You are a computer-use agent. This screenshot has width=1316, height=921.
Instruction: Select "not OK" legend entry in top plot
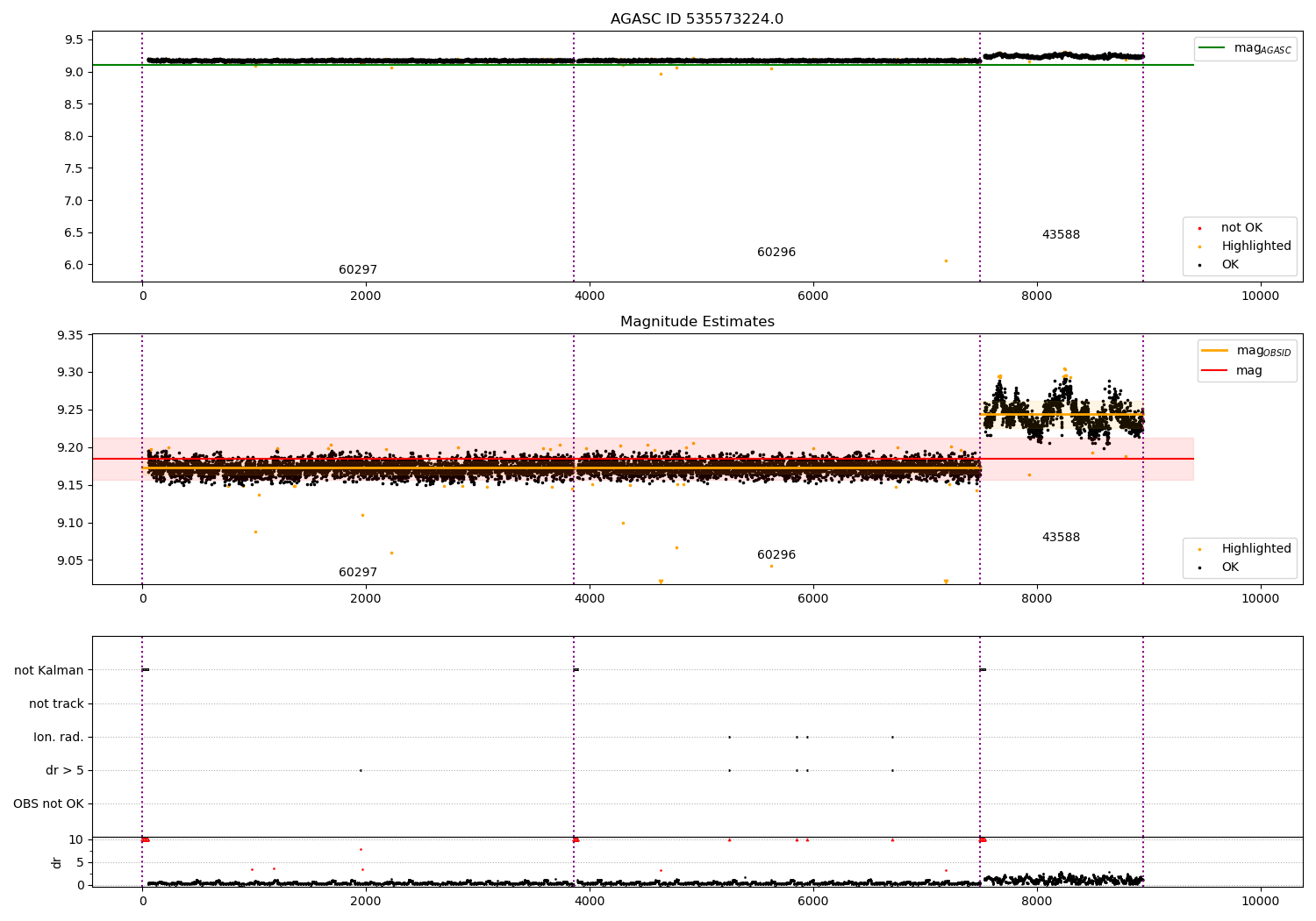(1241, 228)
